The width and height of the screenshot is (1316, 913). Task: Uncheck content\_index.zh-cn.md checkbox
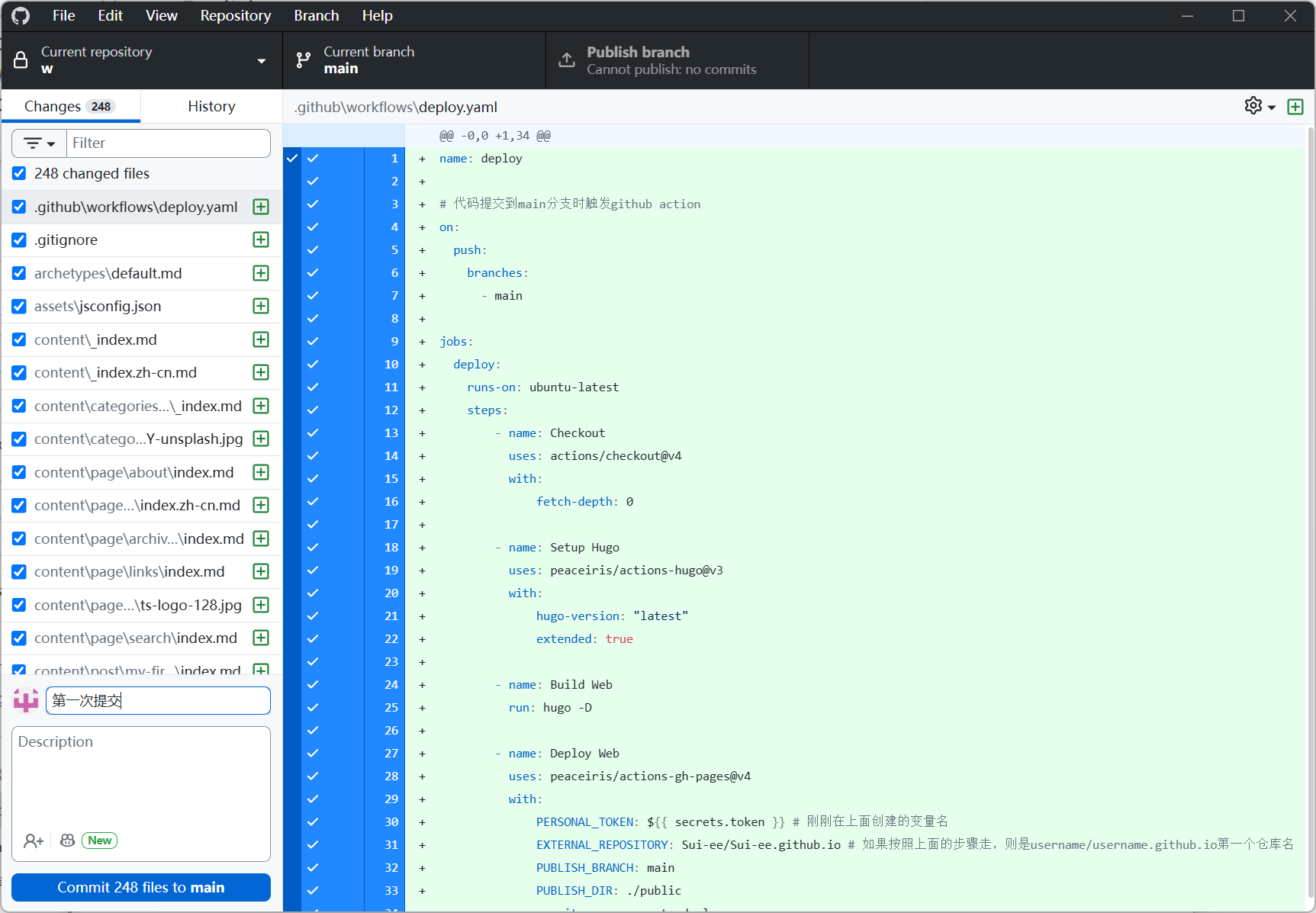pos(19,373)
